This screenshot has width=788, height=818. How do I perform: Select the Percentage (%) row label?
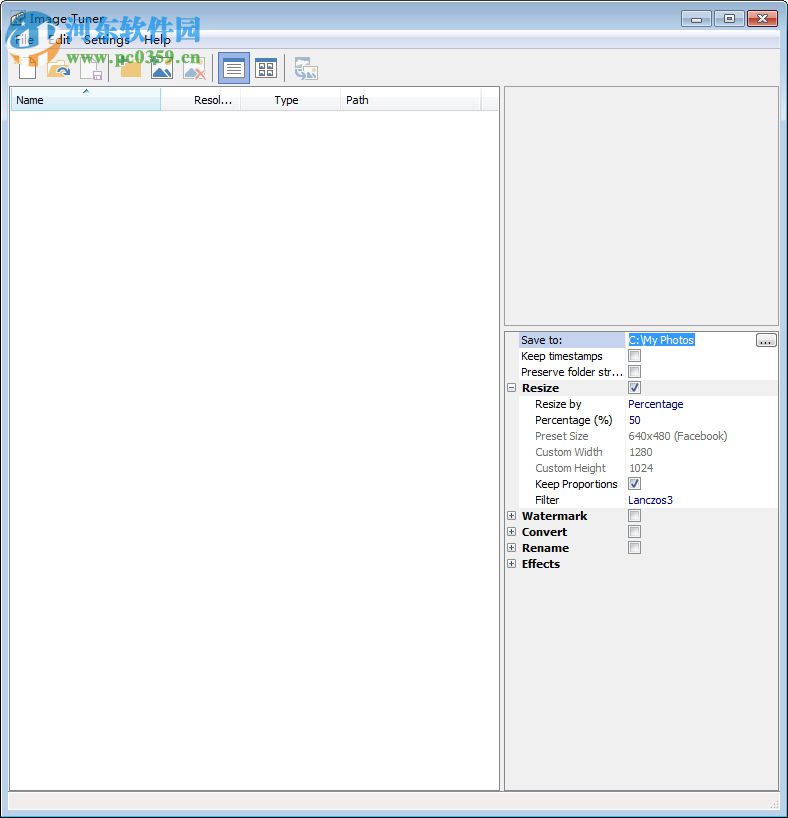(x=574, y=420)
